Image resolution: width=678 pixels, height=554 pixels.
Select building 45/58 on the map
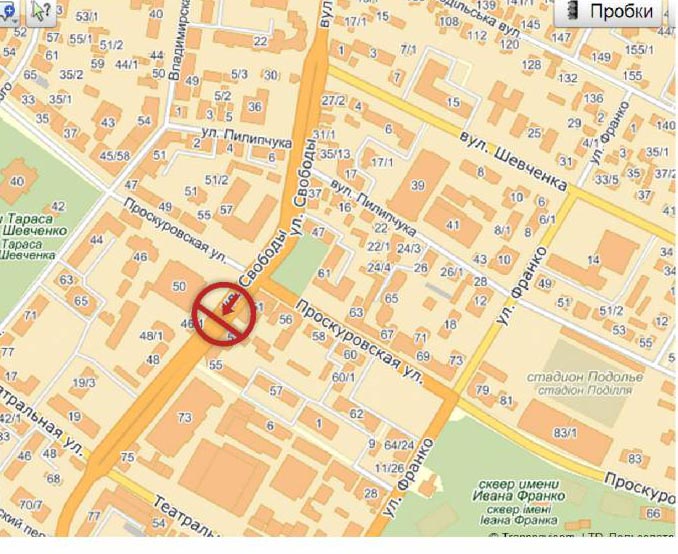115,155
